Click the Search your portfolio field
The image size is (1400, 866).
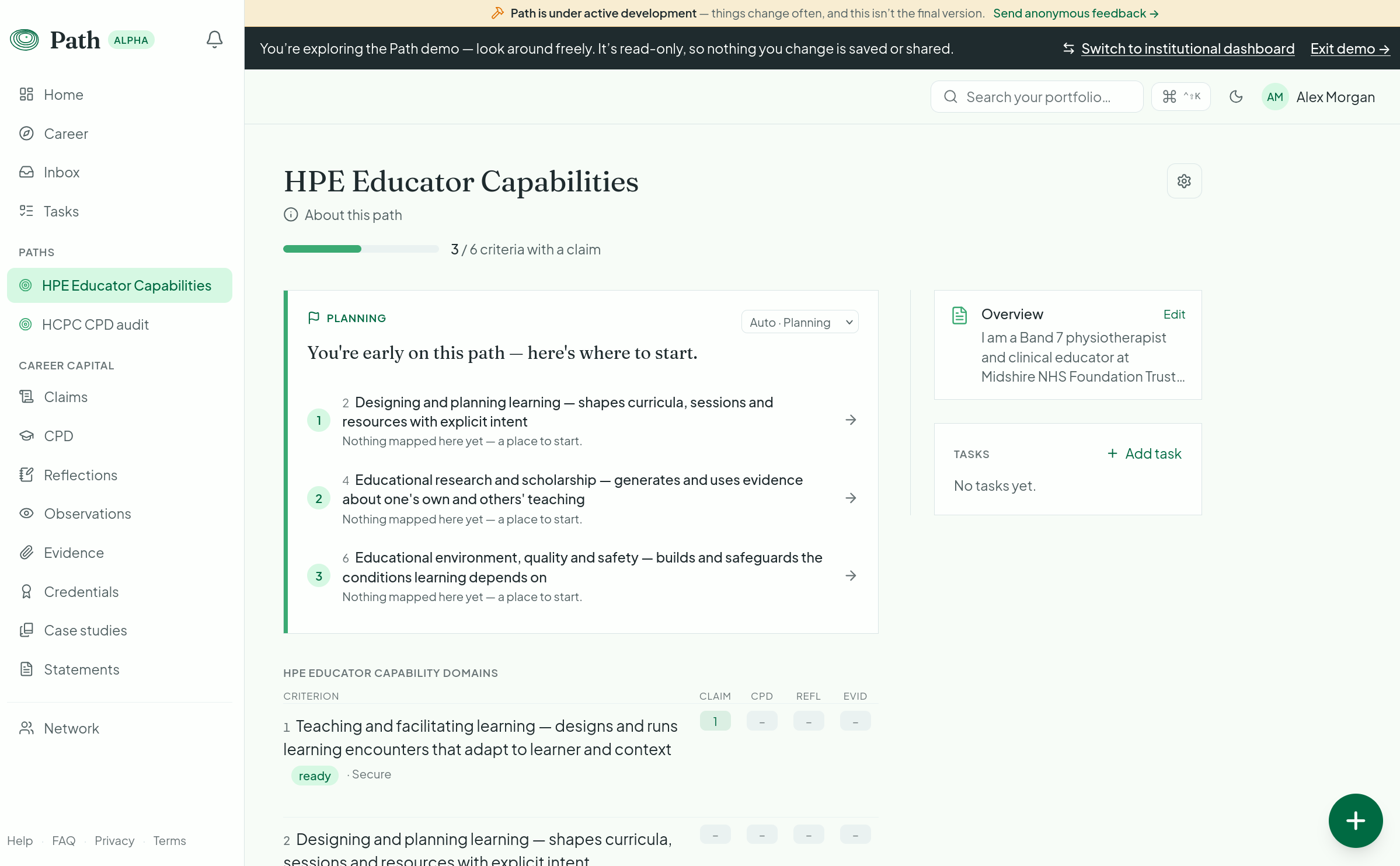click(1037, 97)
